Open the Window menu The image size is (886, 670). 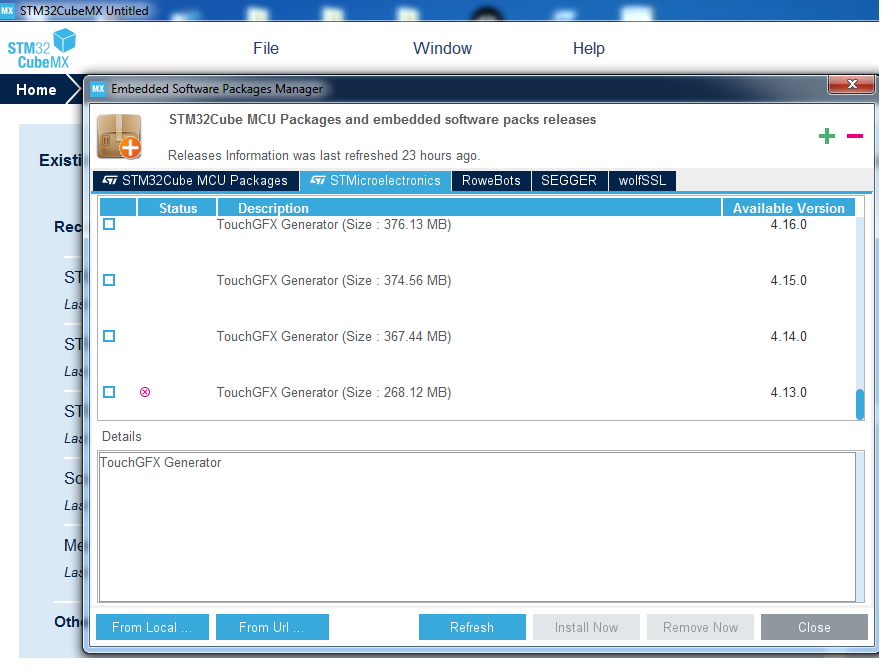[442, 49]
